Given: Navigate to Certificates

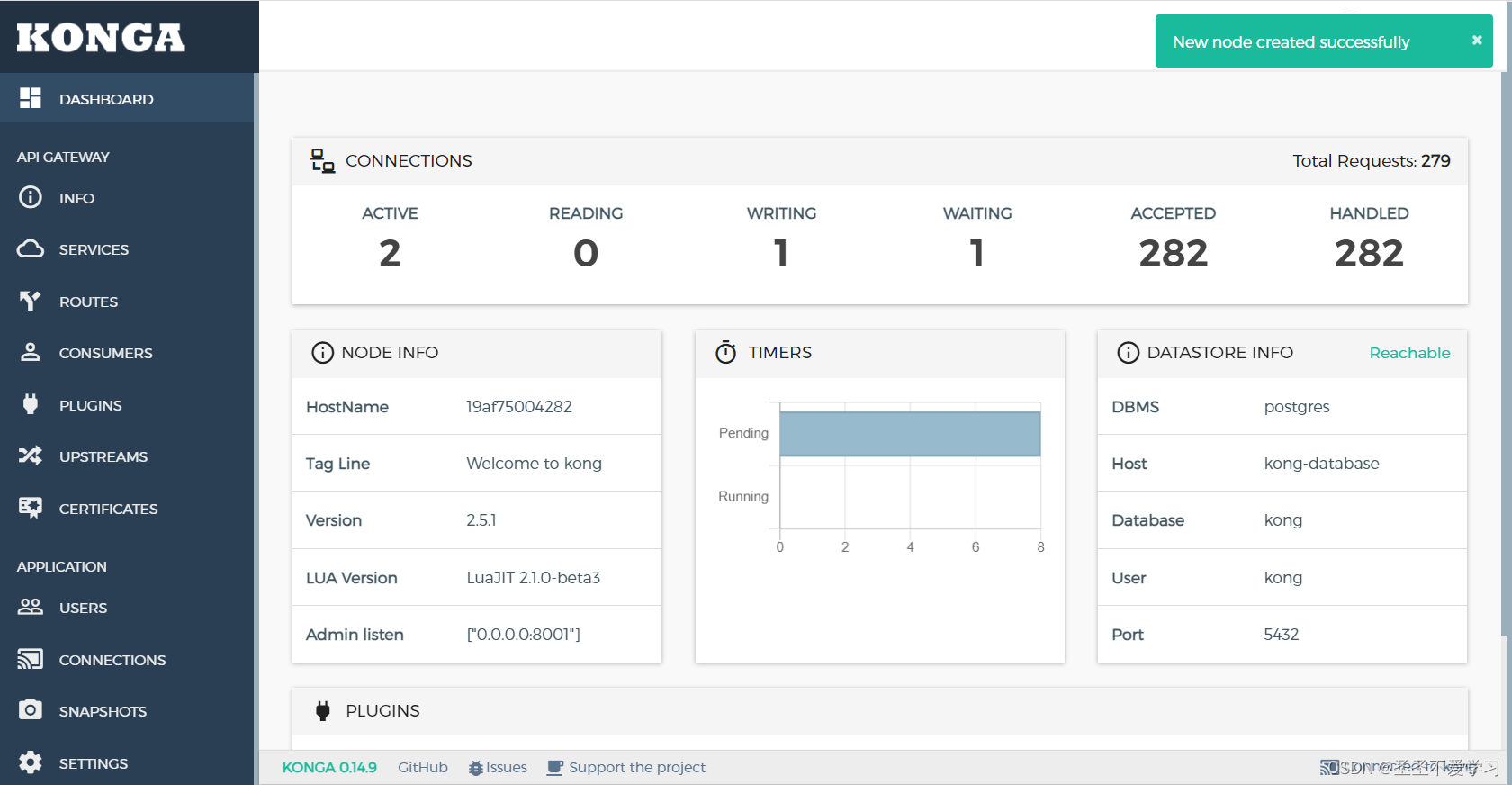Looking at the screenshot, I should point(127,508).
